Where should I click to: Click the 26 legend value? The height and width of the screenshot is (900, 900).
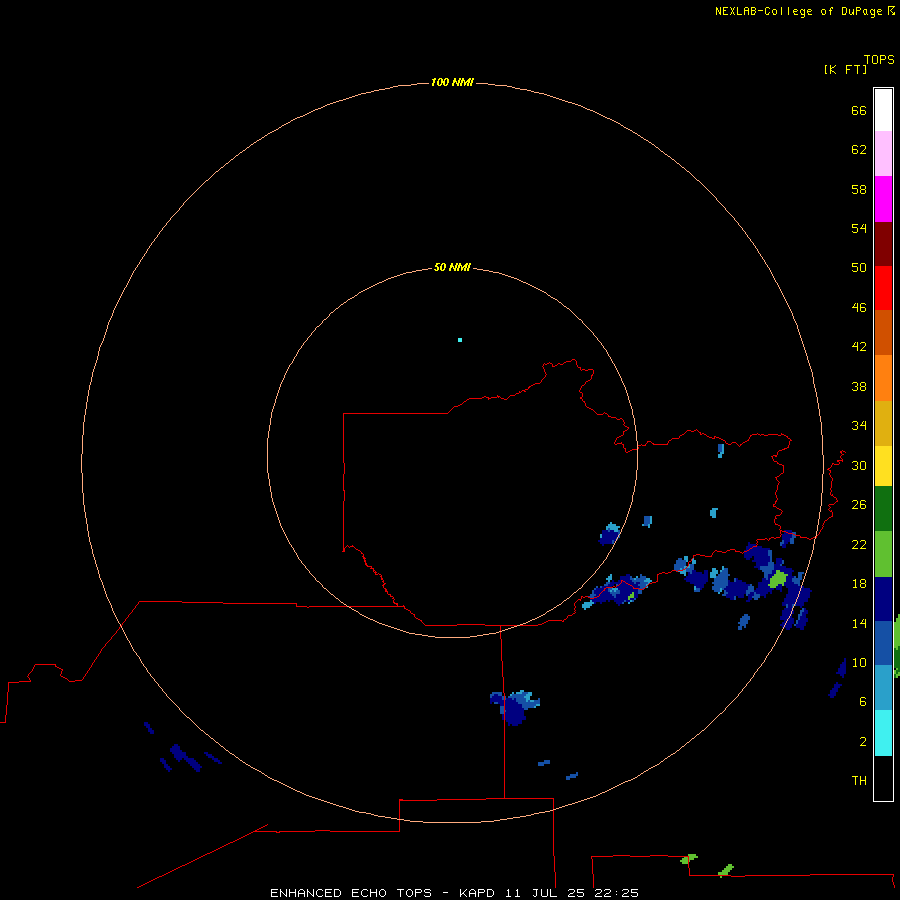(859, 505)
